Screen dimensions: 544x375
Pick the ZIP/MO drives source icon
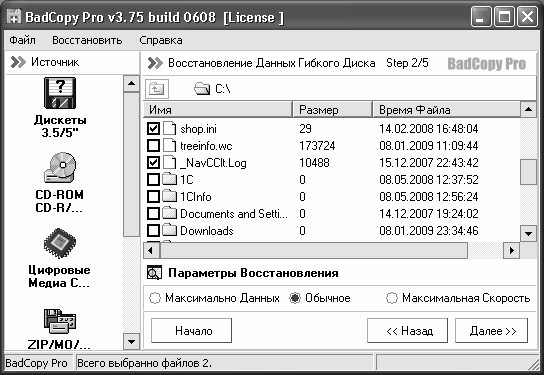(60, 321)
